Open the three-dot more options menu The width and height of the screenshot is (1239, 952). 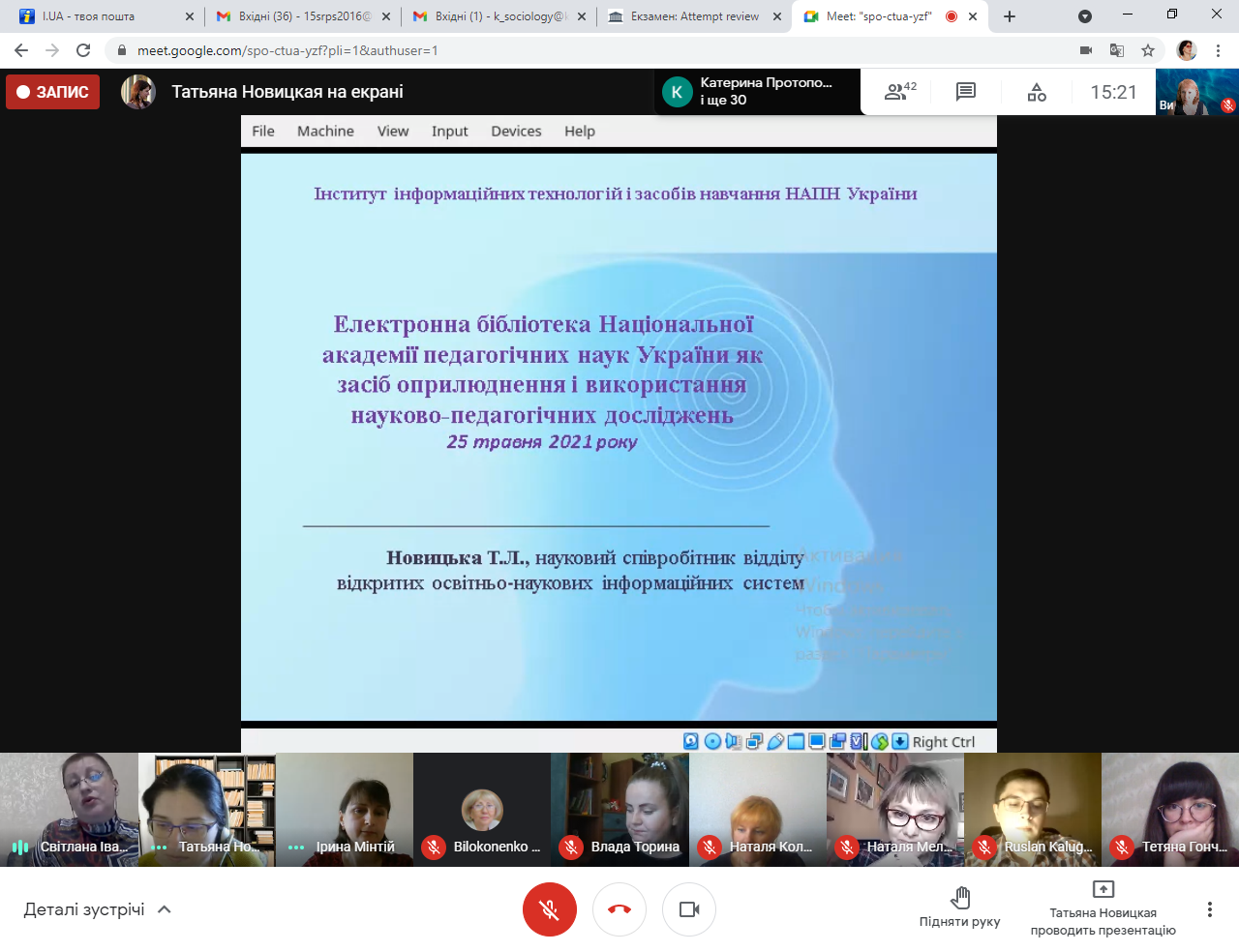coord(1209,909)
